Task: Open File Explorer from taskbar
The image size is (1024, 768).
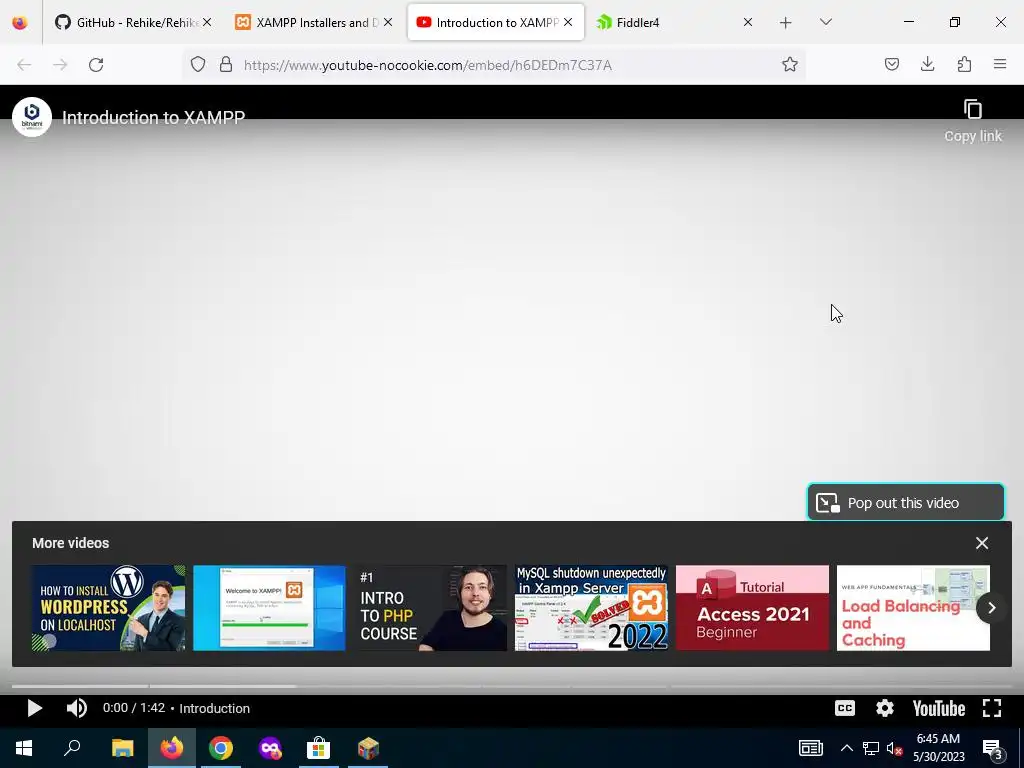Action: tap(122, 748)
